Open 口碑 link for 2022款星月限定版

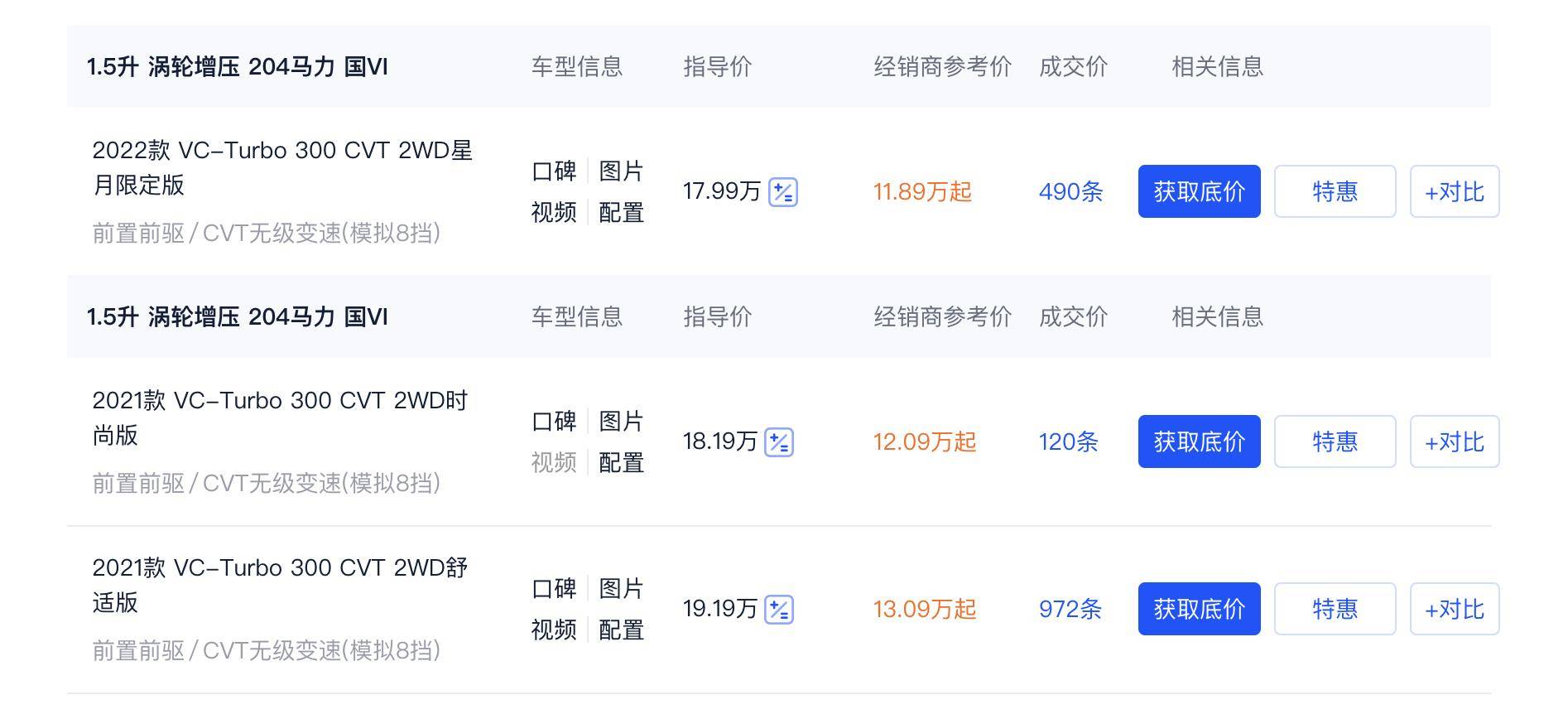tap(554, 171)
